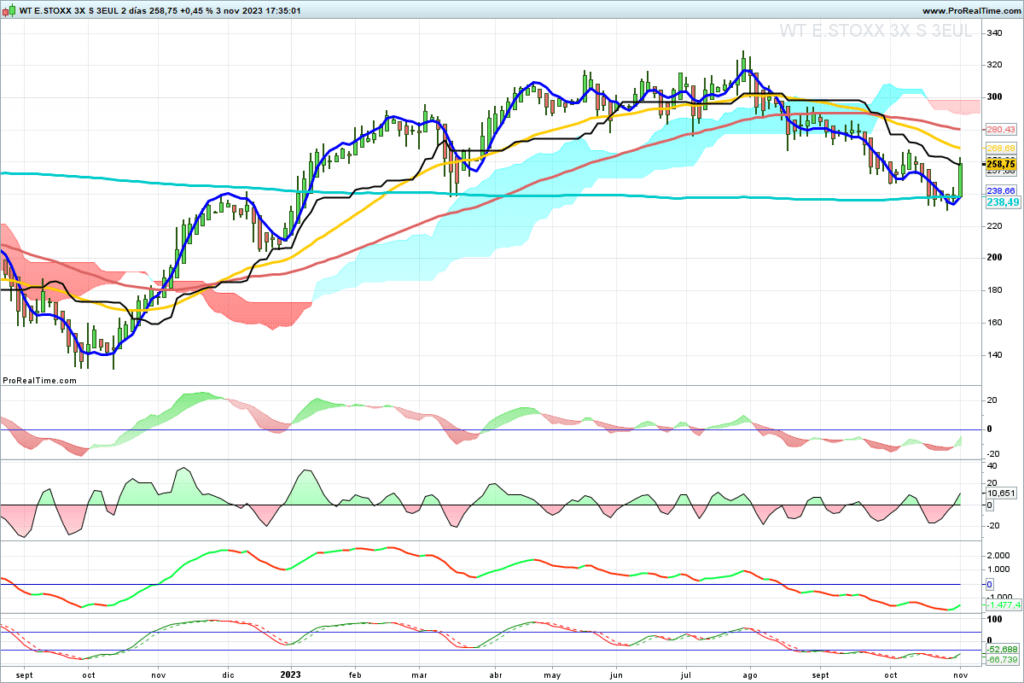Click the cyan 238,49 price label

1002,202
